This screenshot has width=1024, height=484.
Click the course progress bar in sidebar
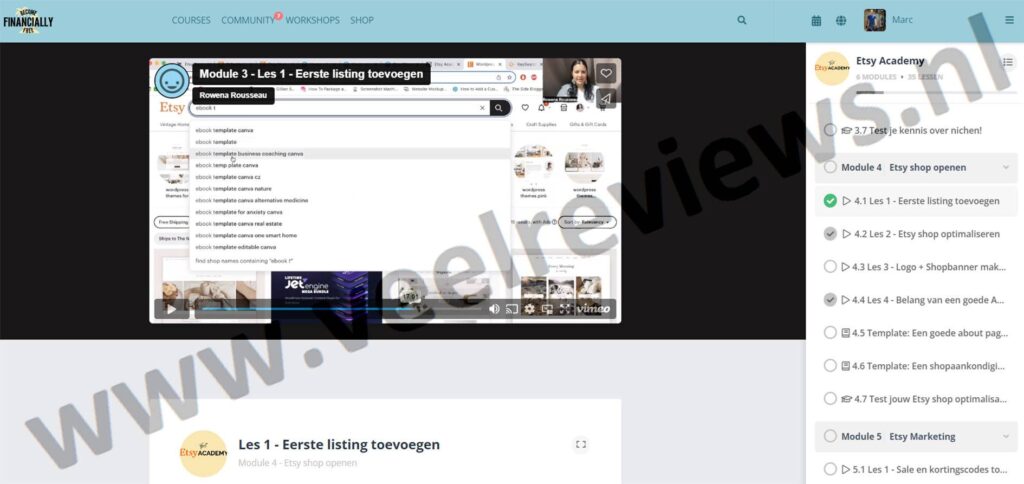(936, 93)
